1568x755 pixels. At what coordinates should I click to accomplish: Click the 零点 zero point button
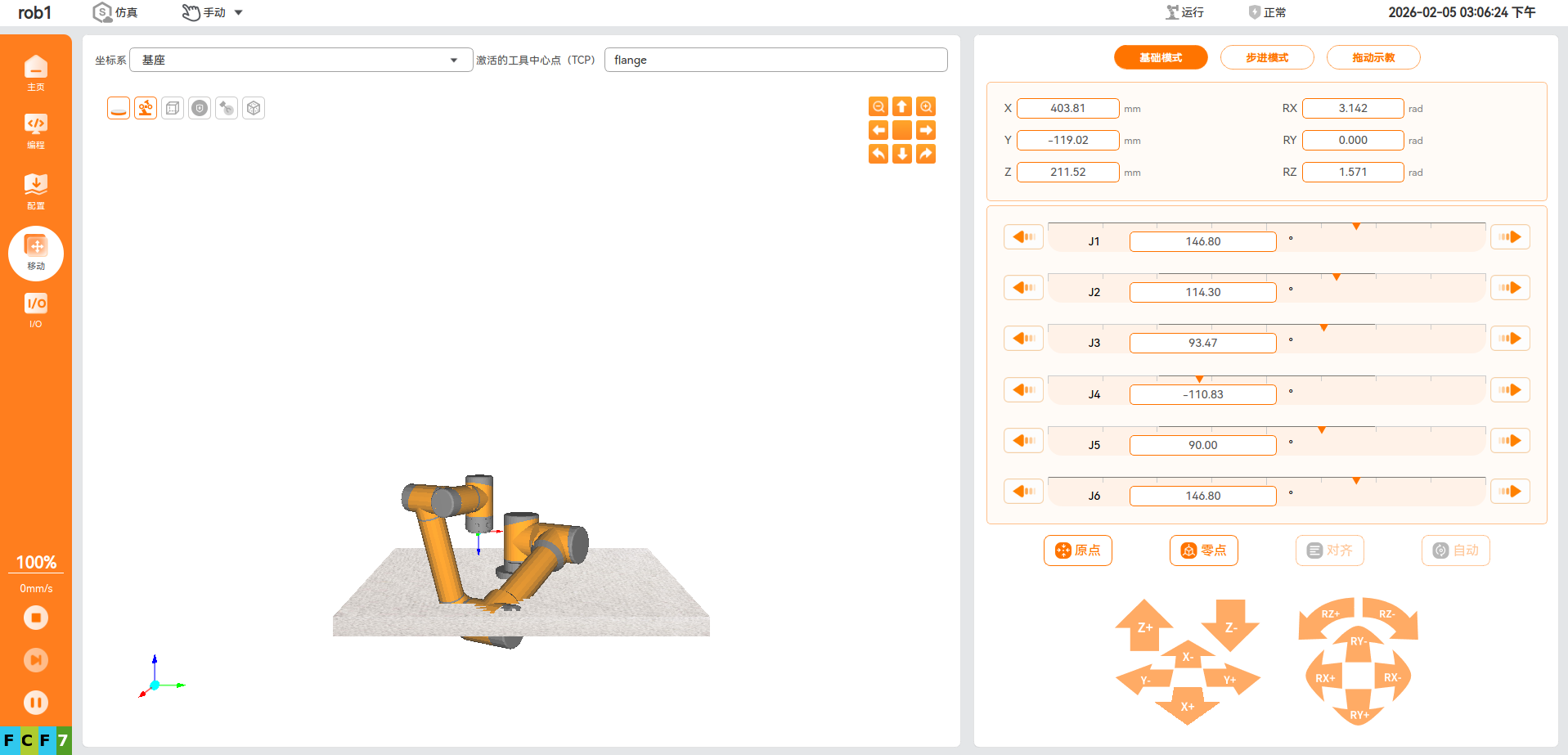click(1203, 551)
